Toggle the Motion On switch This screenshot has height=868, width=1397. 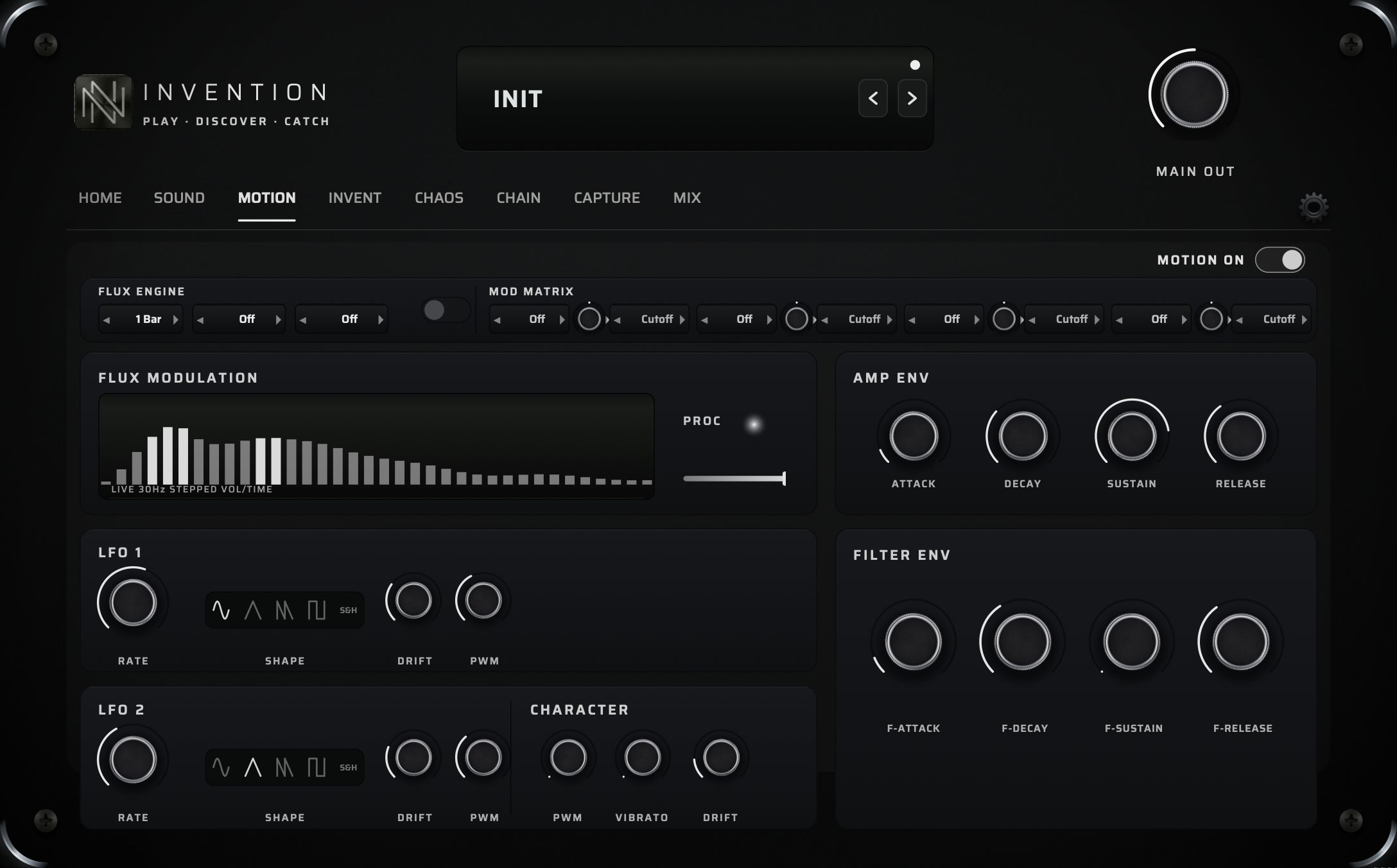[x=1280, y=260]
